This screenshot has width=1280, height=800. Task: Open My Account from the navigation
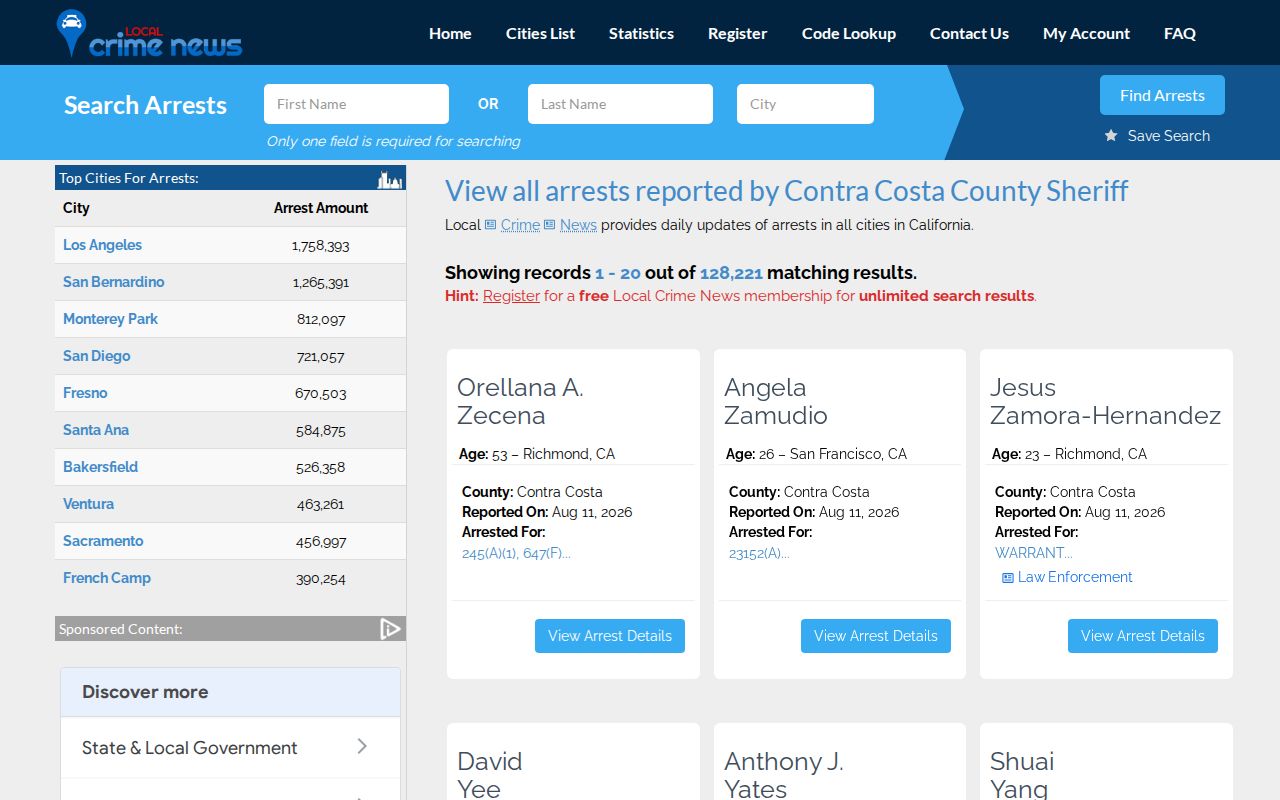pyautogui.click(x=1086, y=33)
